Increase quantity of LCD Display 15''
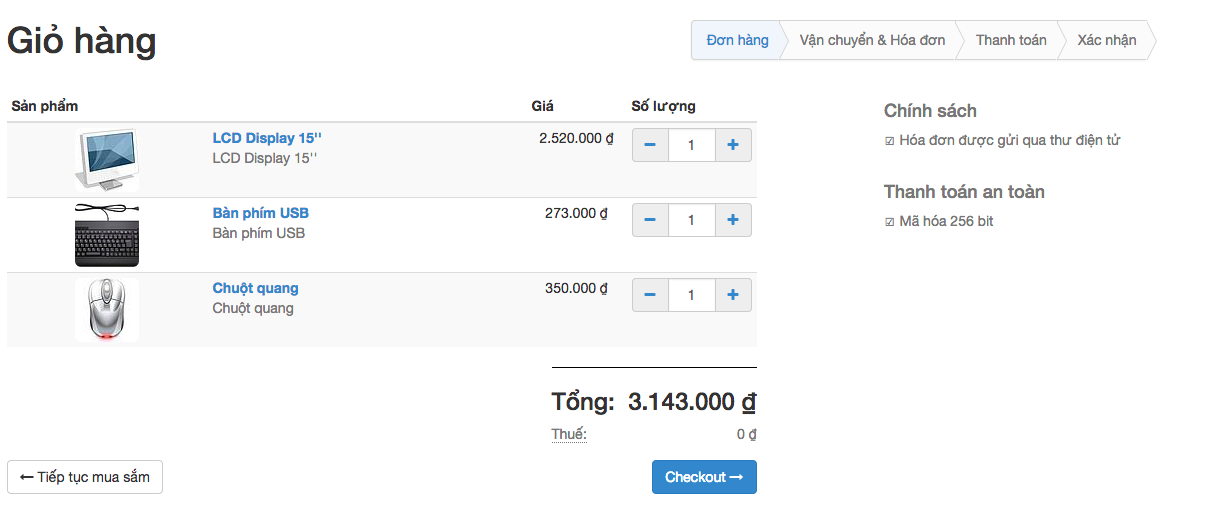This screenshot has width=1214, height=519. [733, 145]
